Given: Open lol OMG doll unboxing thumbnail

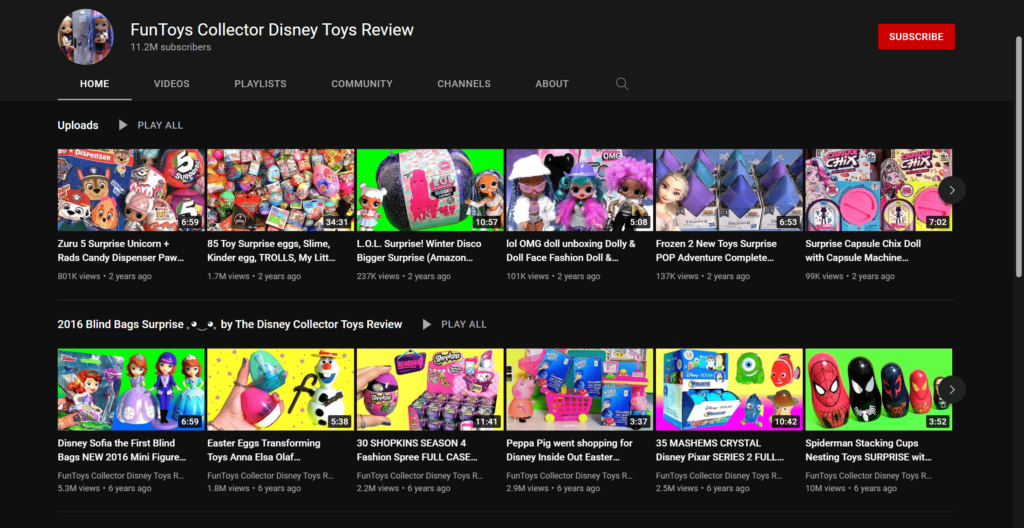Looking at the screenshot, I should (580, 190).
